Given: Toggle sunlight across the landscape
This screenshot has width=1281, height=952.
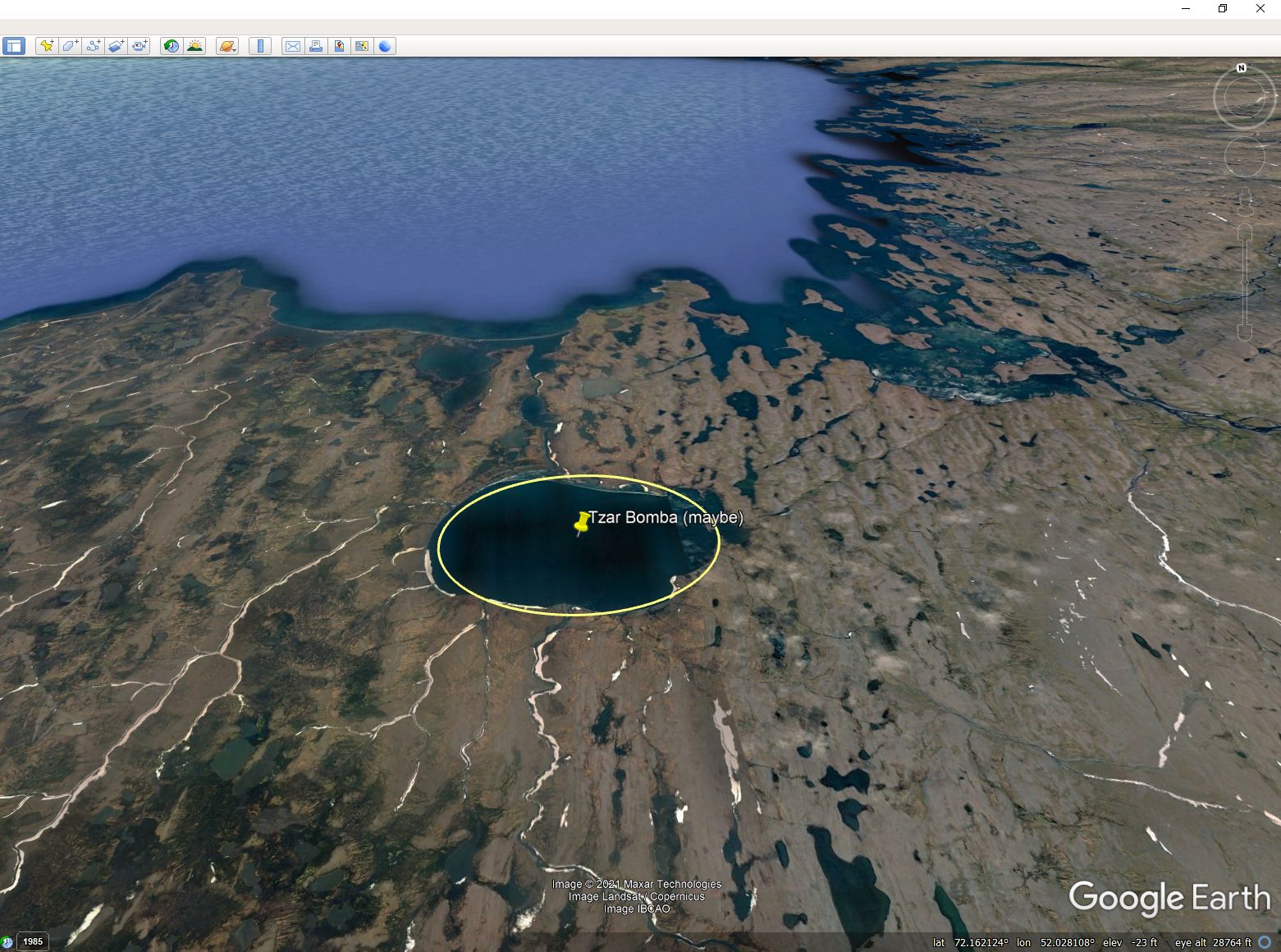Looking at the screenshot, I should (194, 46).
